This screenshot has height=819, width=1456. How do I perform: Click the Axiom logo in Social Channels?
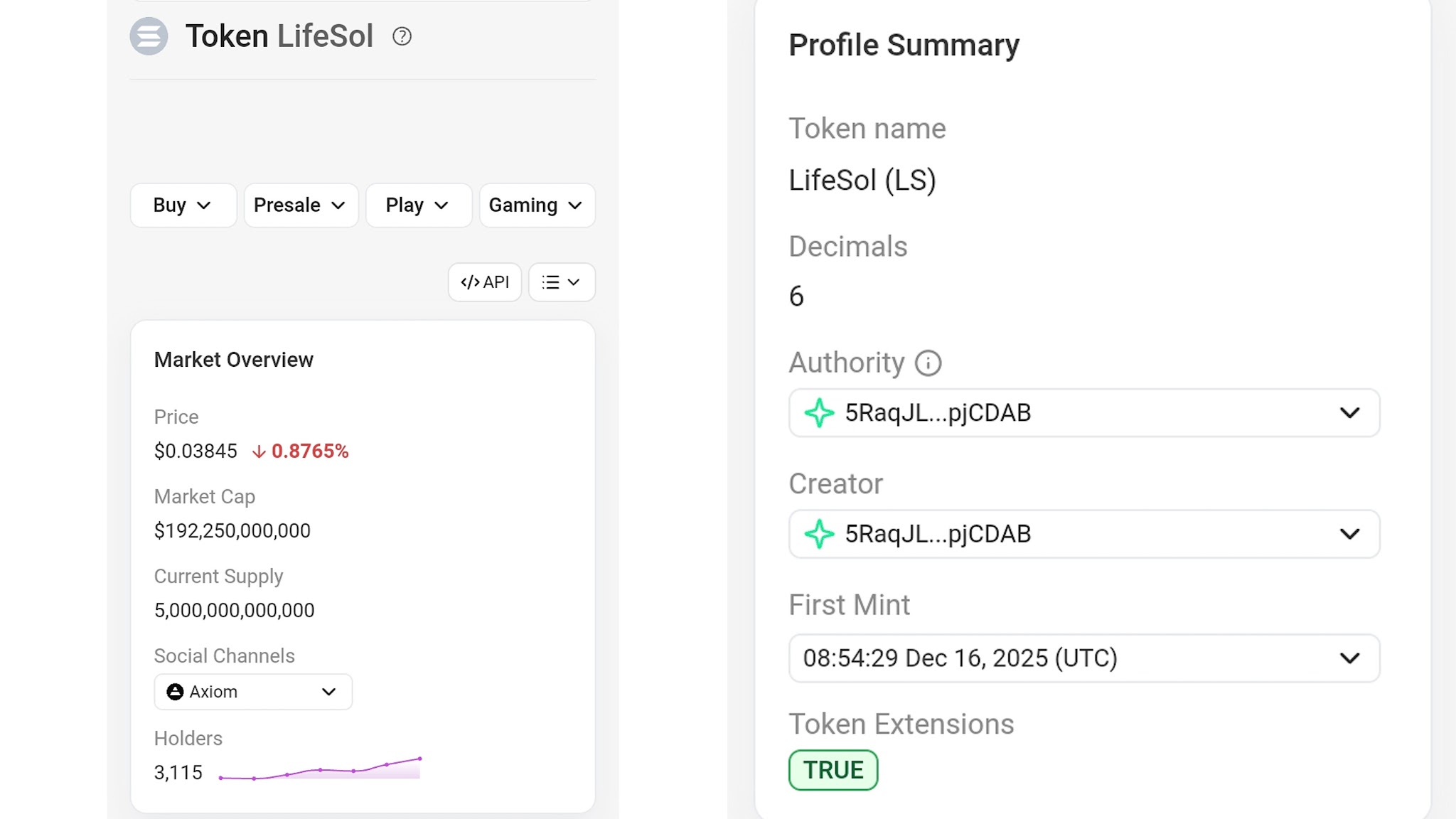[175, 692]
